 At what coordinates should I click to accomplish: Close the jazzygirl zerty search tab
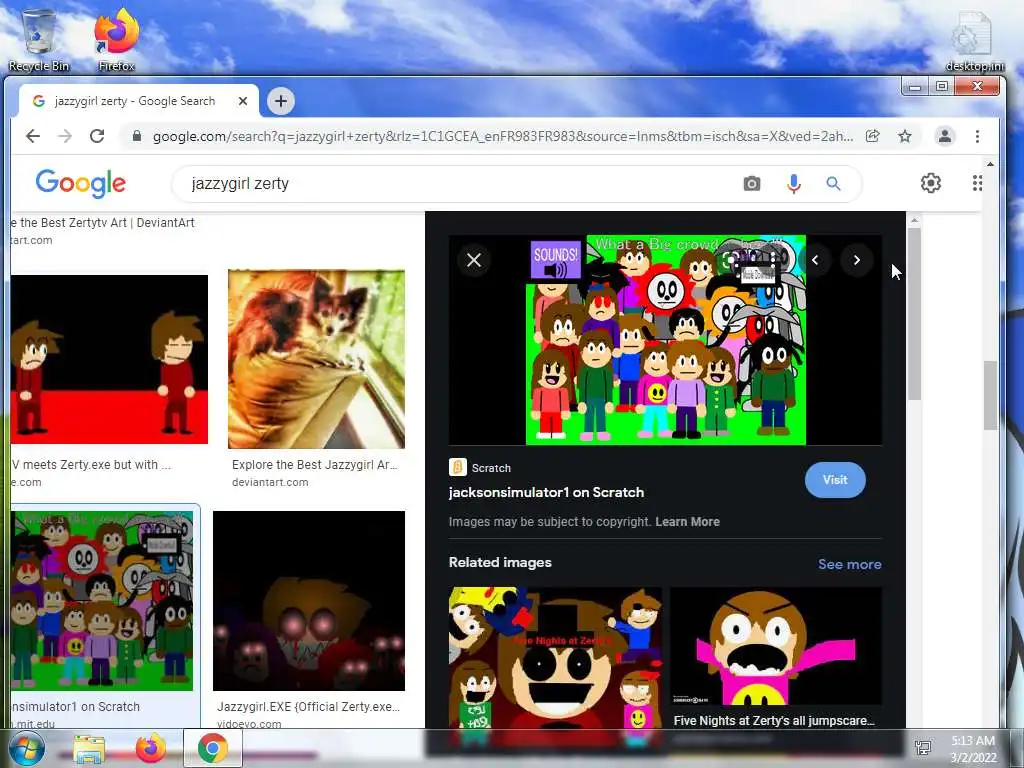click(x=243, y=101)
